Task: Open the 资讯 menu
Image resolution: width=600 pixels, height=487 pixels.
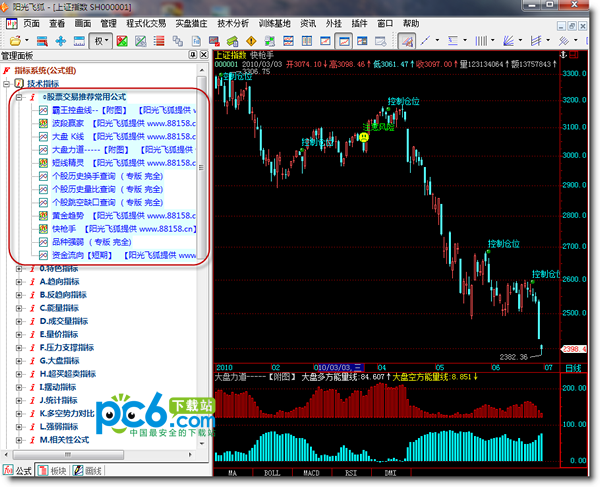Action: click(x=308, y=23)
